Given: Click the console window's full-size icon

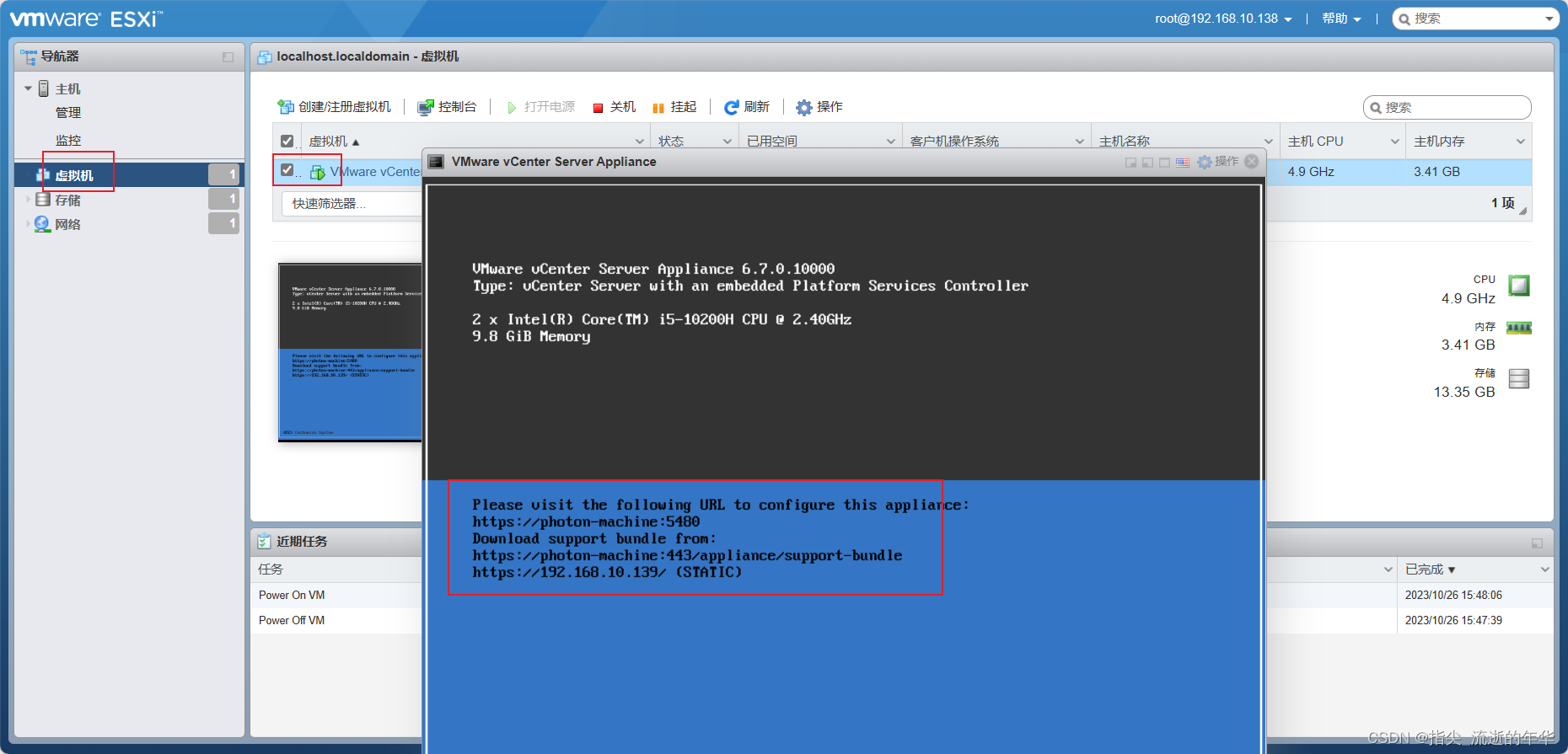Looking at the screenshot, I should coord(1164,163).
